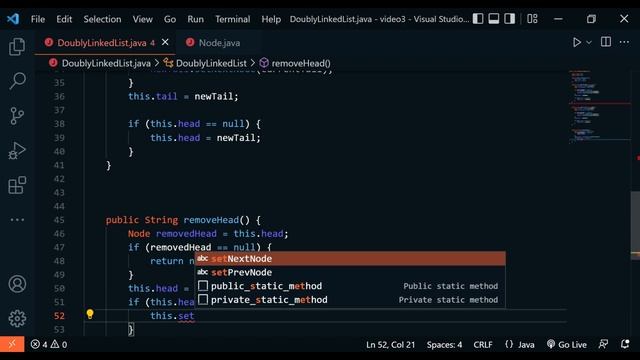The width and height of the screenshot is (640, 360).
Task: Toggle primary side bar layout icon
Action: [x=478, y=19]
